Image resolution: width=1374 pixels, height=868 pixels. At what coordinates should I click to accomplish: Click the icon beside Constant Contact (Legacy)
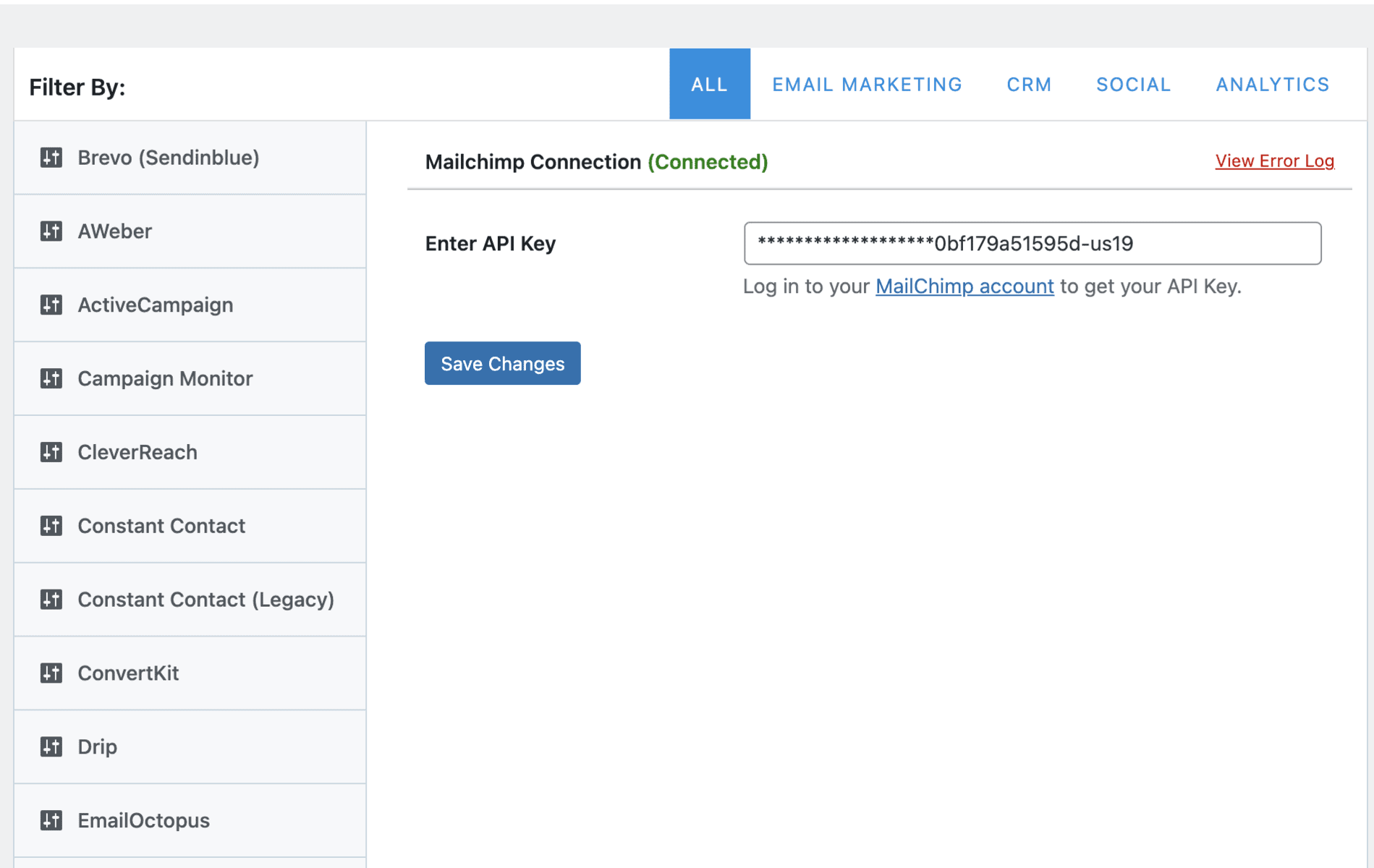tap(51, 599)
